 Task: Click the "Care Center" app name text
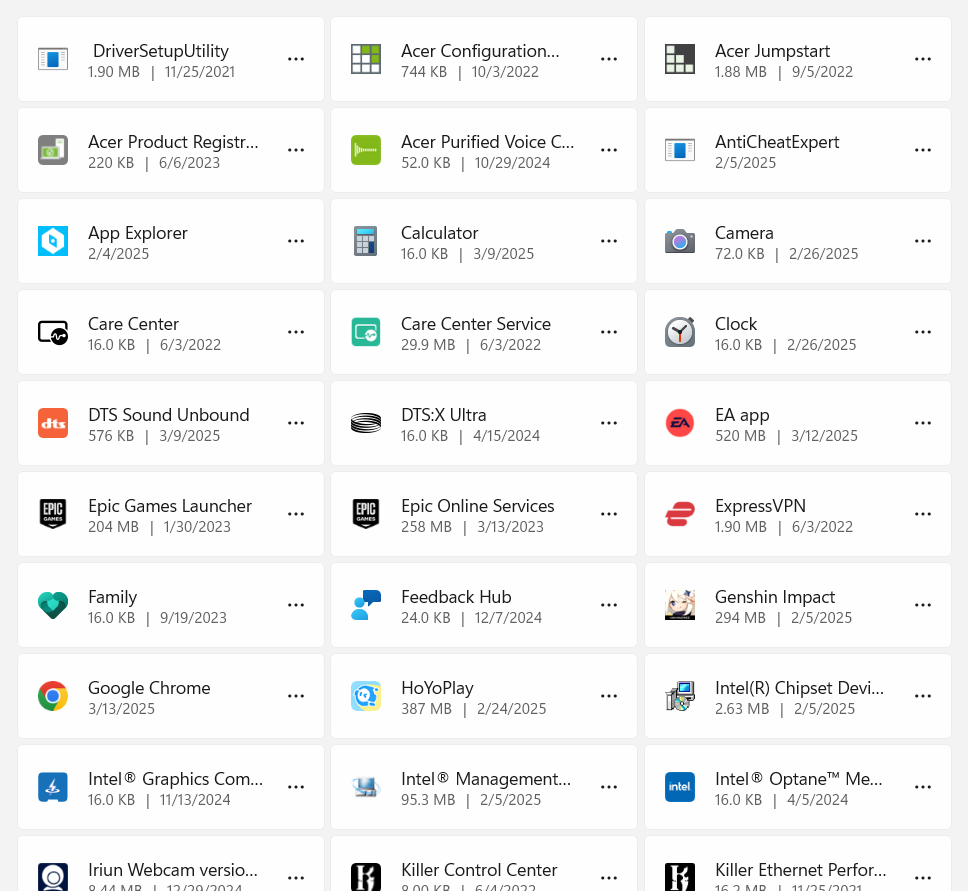tap(133, 324)
